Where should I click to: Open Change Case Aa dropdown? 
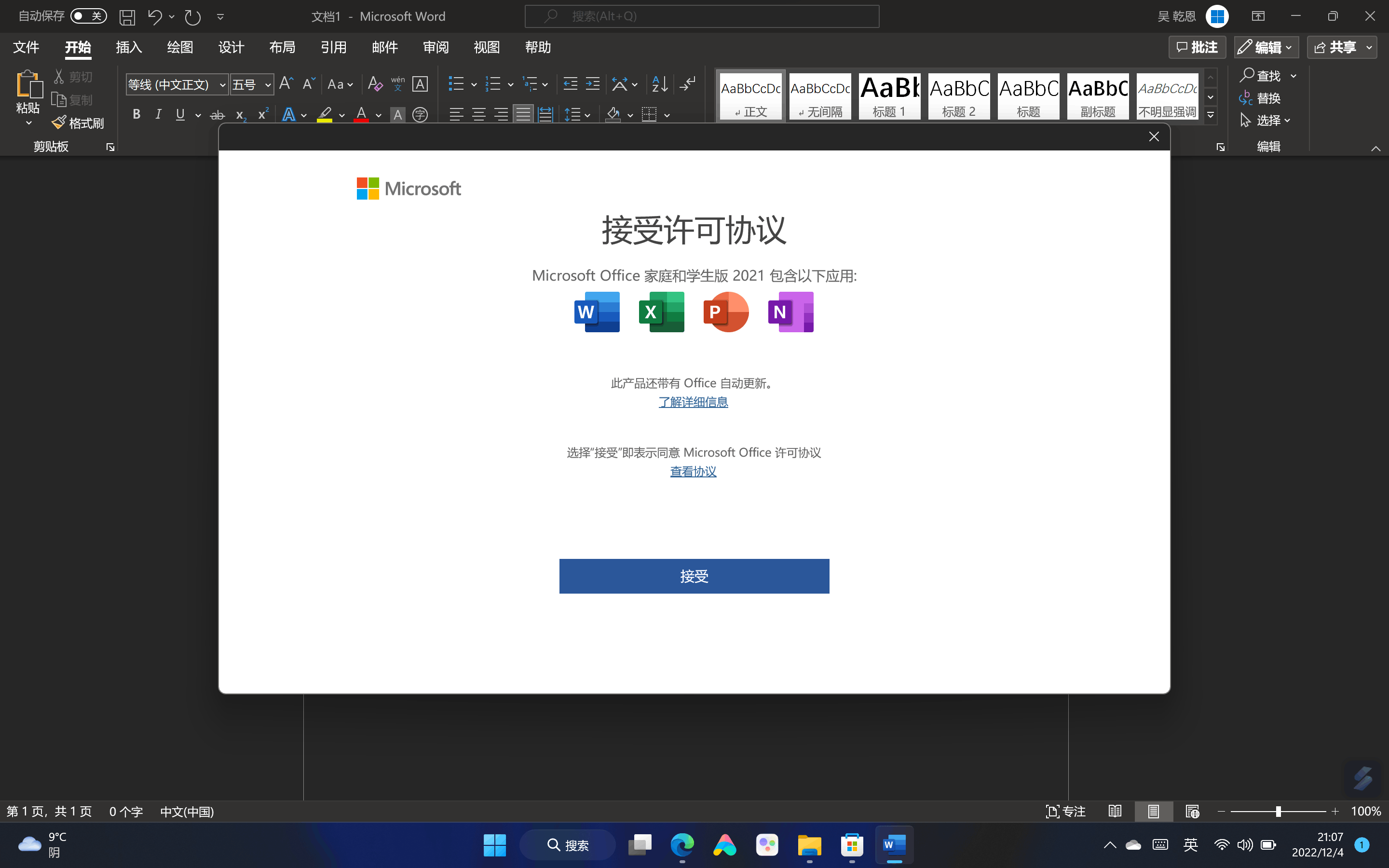point(340,84)
